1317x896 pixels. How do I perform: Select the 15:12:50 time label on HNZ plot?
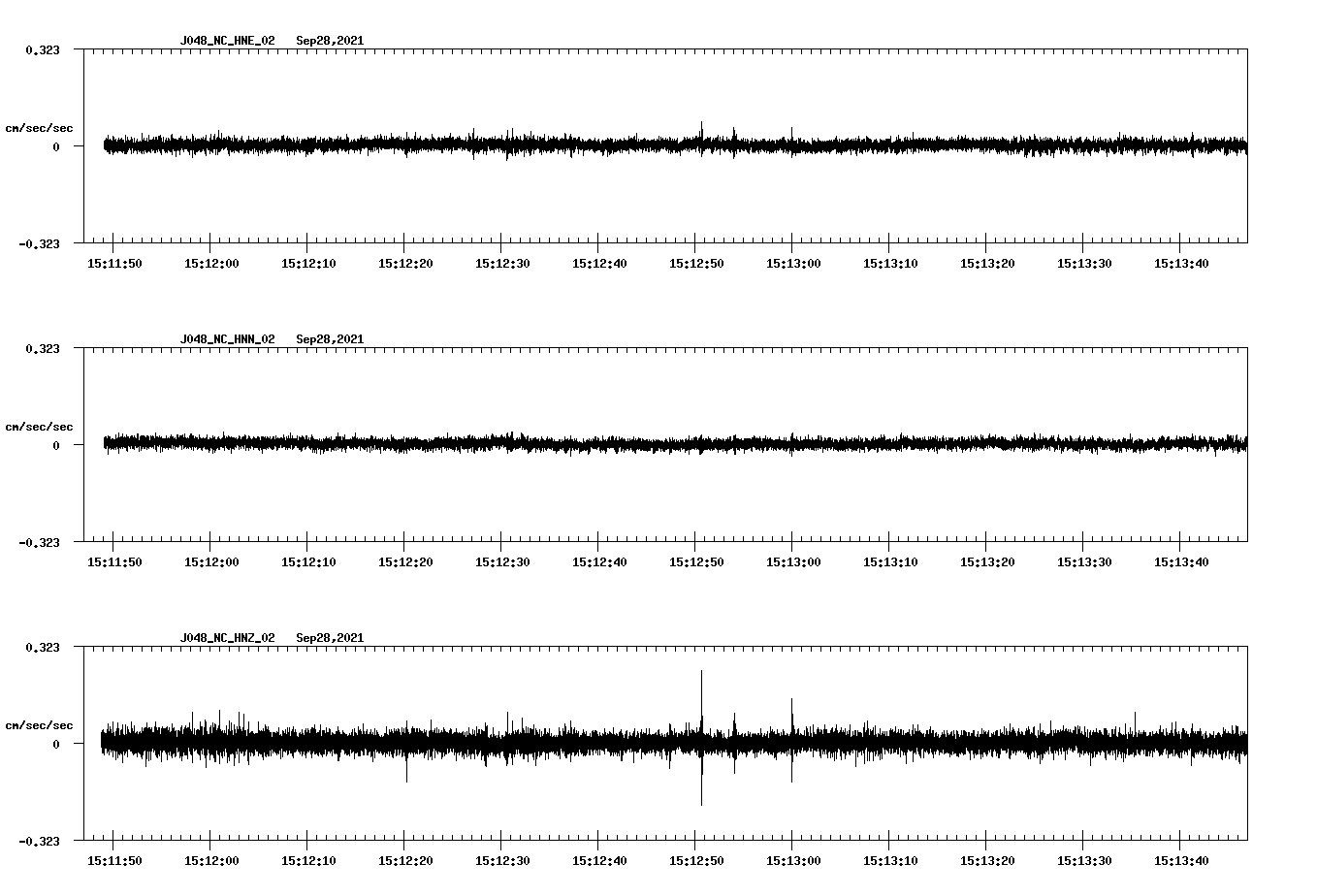tap(696, 861)
